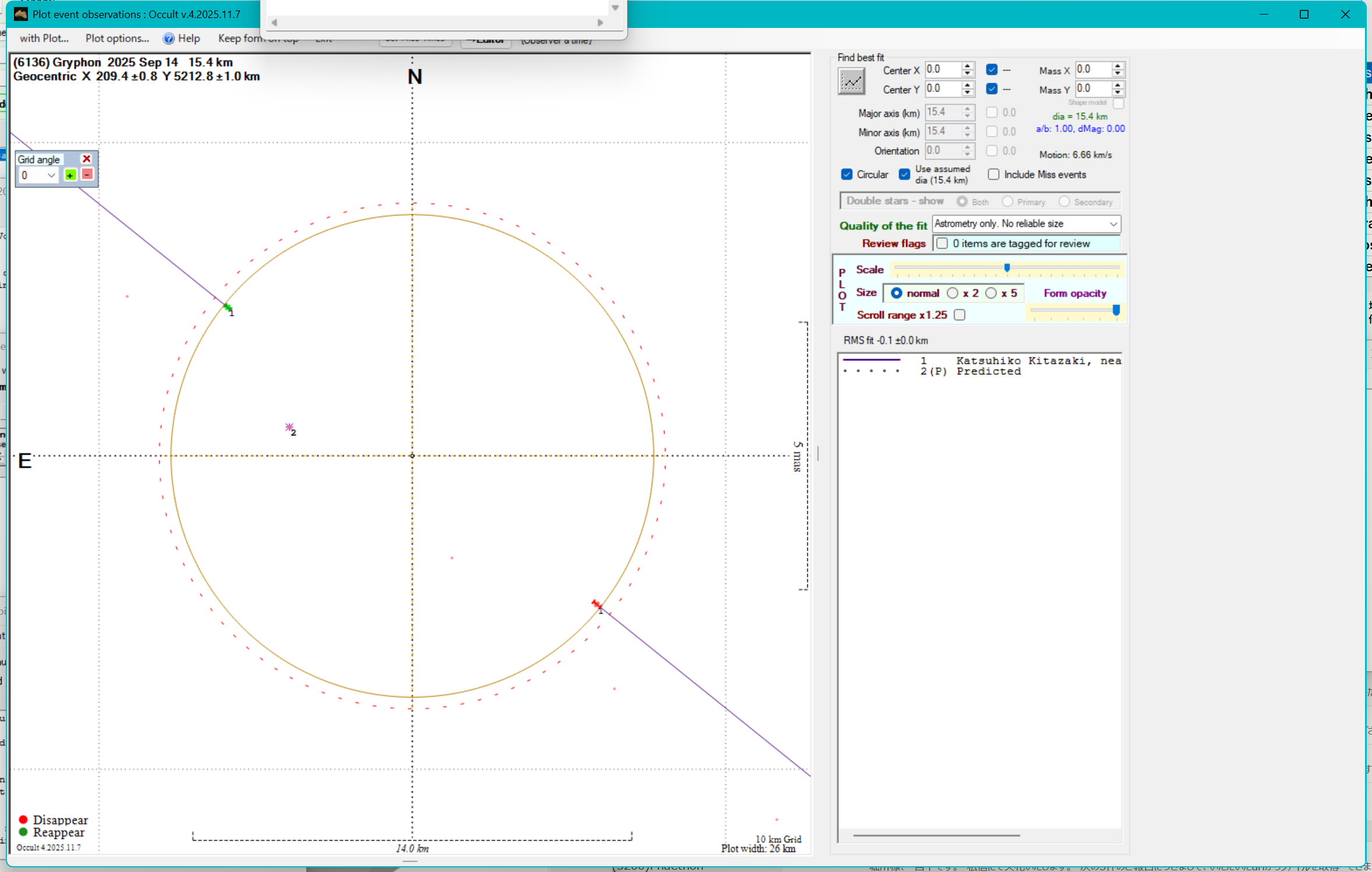Image resolution: width=1372 pixels, height=872 pixels.
Task: Close the Grid angle panel
Action: pos(87,159)
